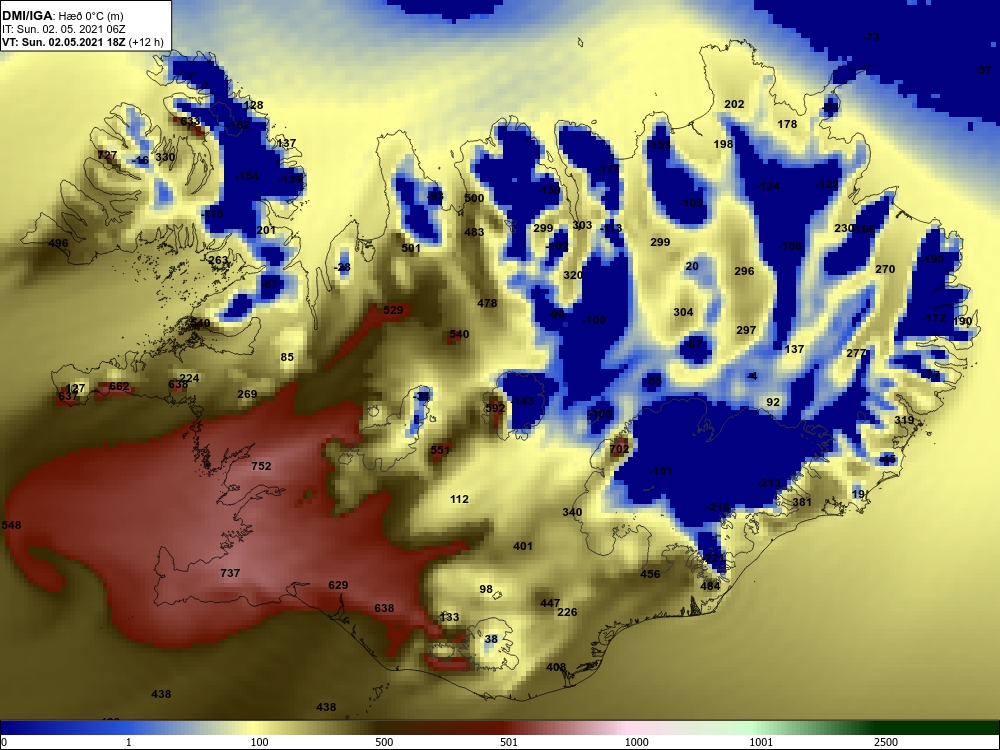Click the 201 height label
The image size is (1000, 750).
pyautogui.click(x=266, y=230)
